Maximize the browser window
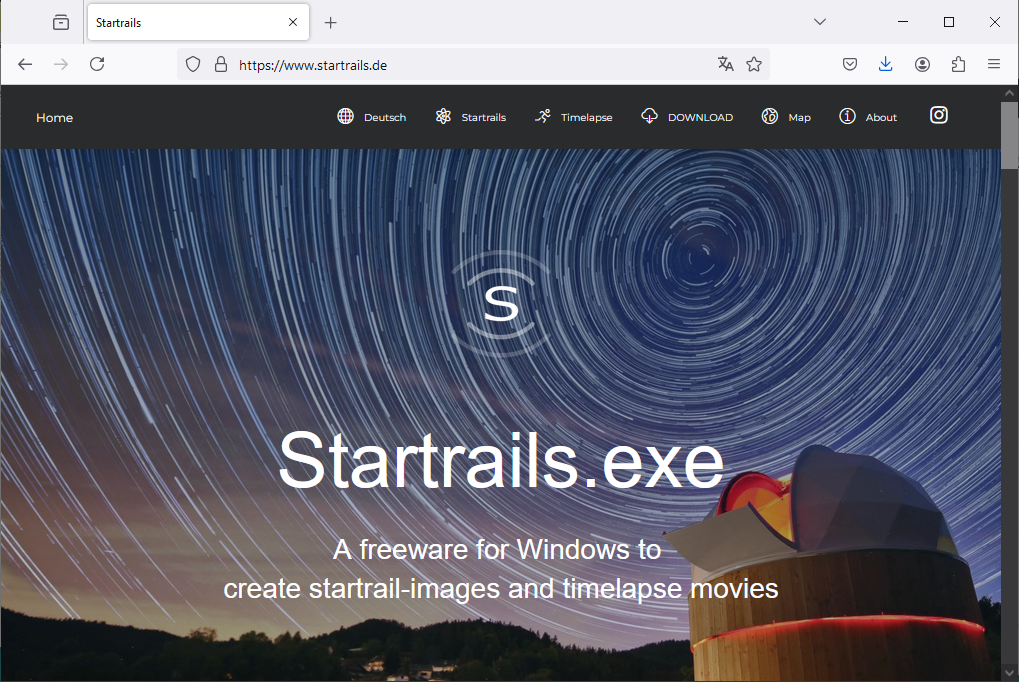The height and width of the screenshot is (682, 1019). [949, 22]
